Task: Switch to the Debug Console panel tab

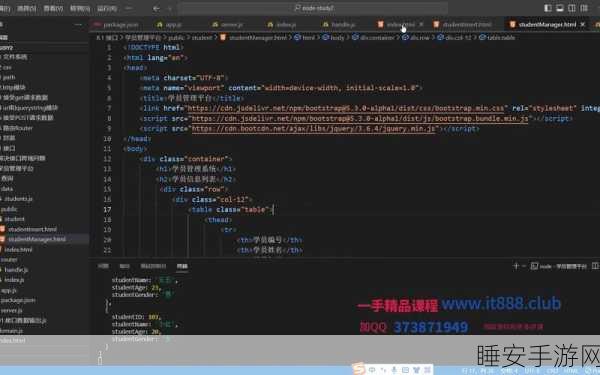Action: 153,266
